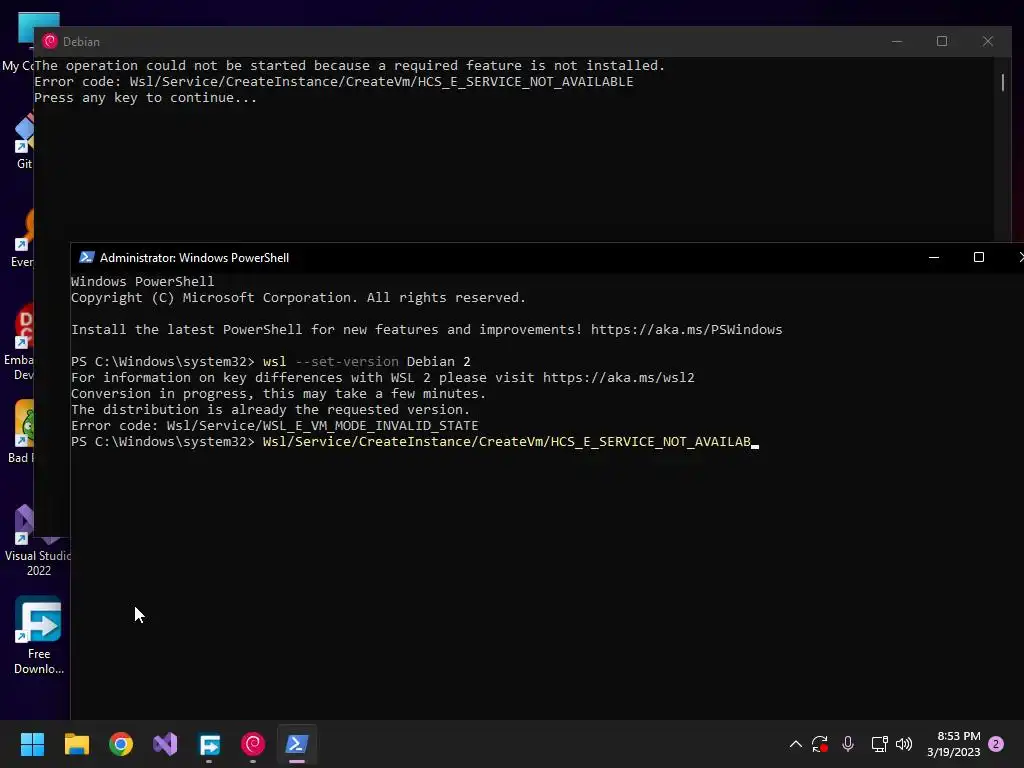Open Visual Studio from the taskbar
This screenshot has height=768, width=1024.
[165, 744]
